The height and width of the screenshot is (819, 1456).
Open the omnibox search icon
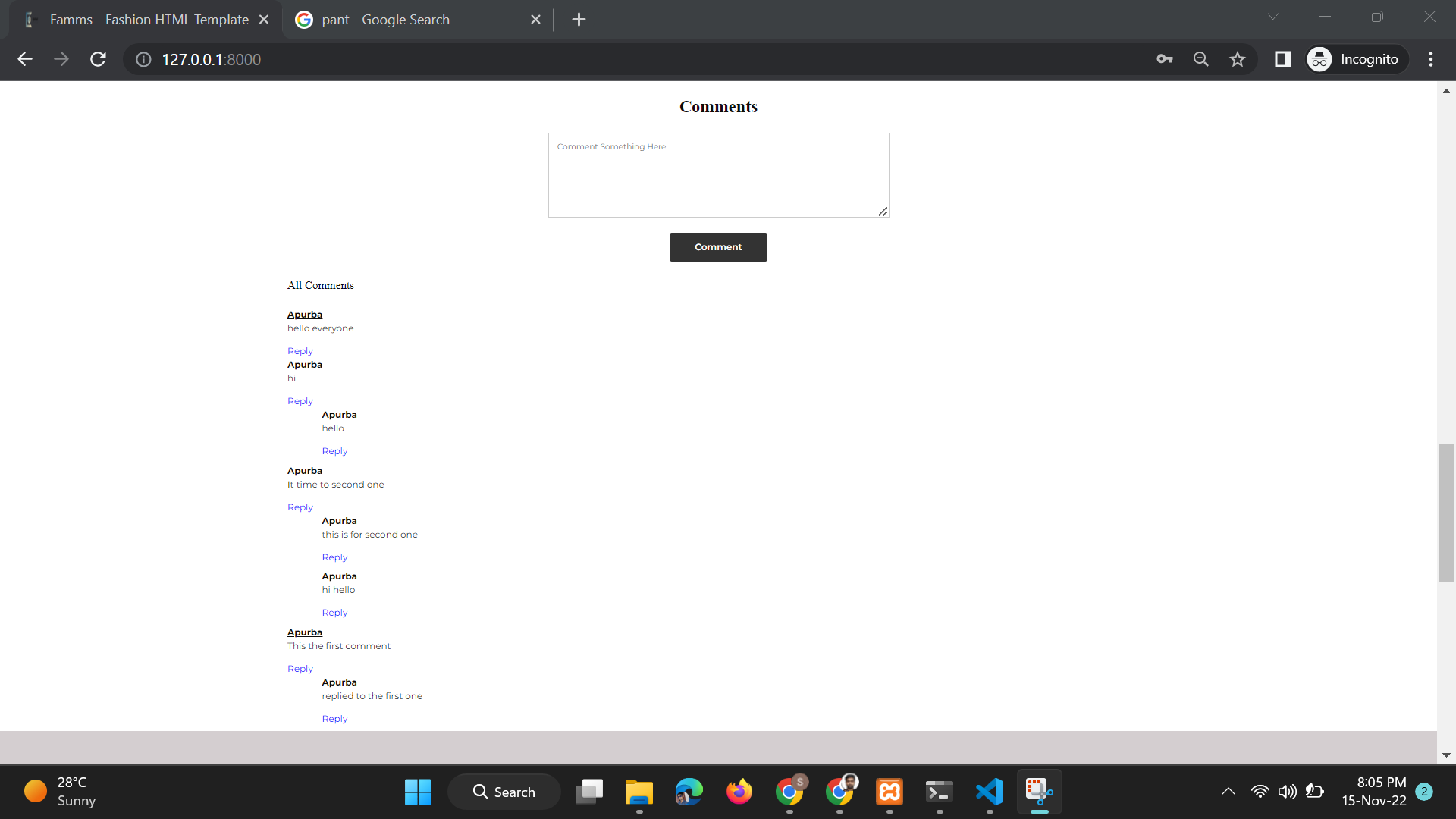pyautogui.click(x=1200, y=59)
